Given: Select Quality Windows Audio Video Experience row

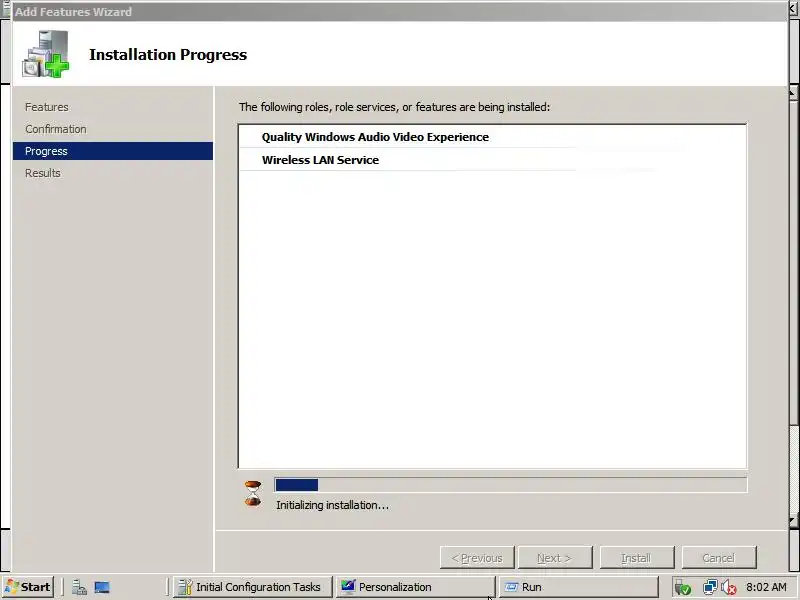Looking at the screenshot, I should pos(492,137).
